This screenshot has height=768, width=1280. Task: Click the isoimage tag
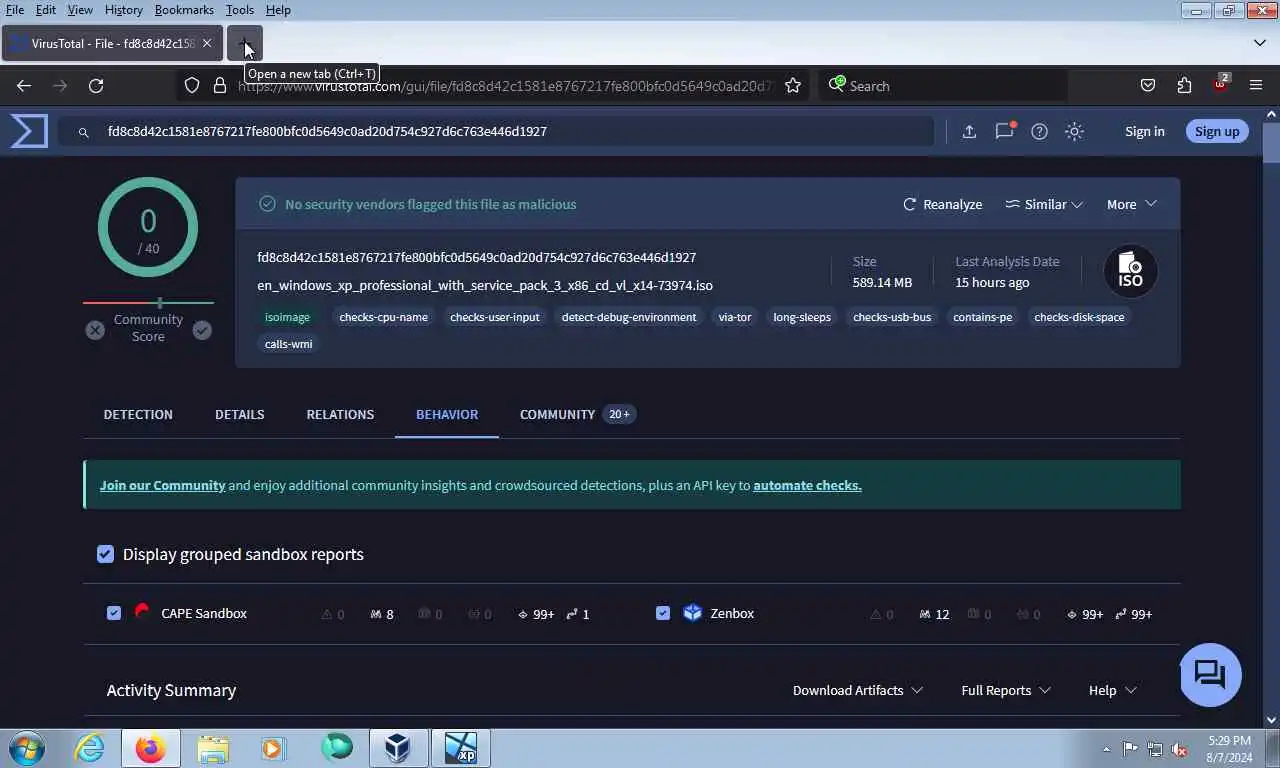click(288, 317)
